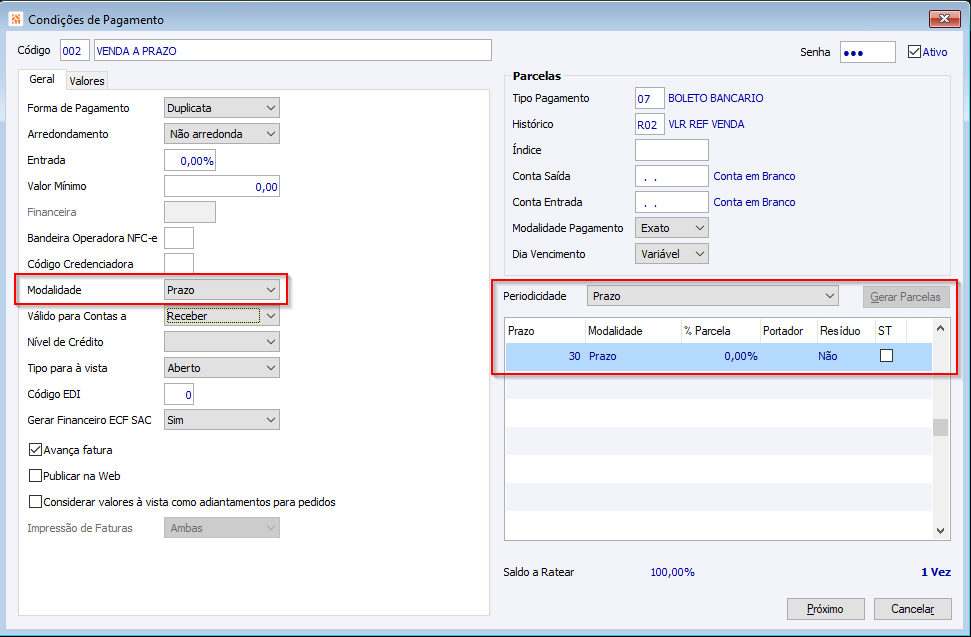Image resolution: width=971 pixels, height=637 pixels.
Task: Check the ST box in Prazo row
Action: pyautogui.click(x=886, y=356)
